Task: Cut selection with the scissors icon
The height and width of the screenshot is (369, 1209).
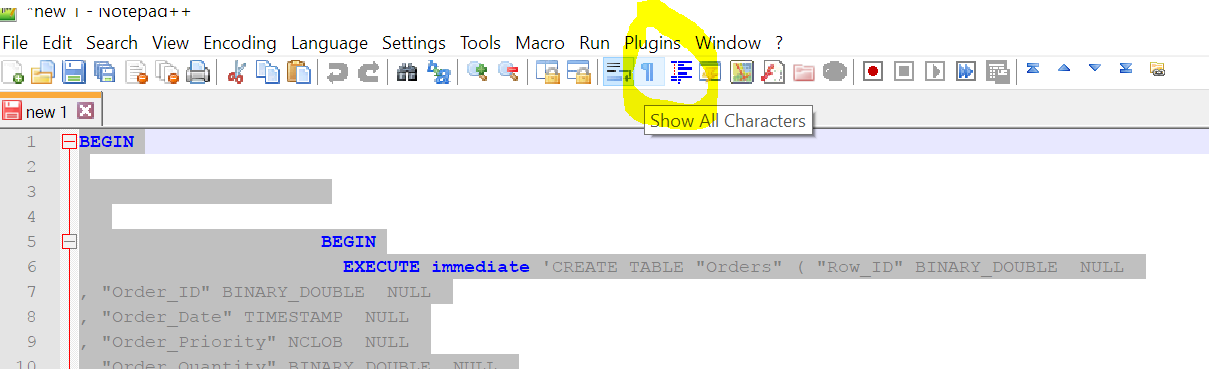Action: tap(237, 72)
